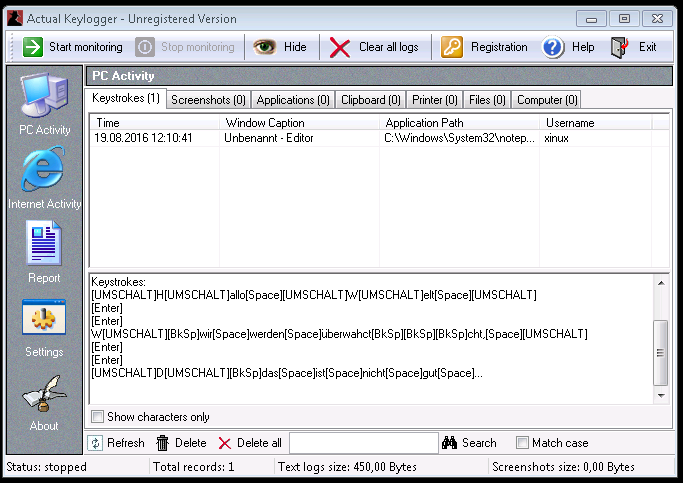Viewport: 683px width, 483px height.
Task: Select the log row 19.08.2016 12:10:41
Action: pos(379,138)
